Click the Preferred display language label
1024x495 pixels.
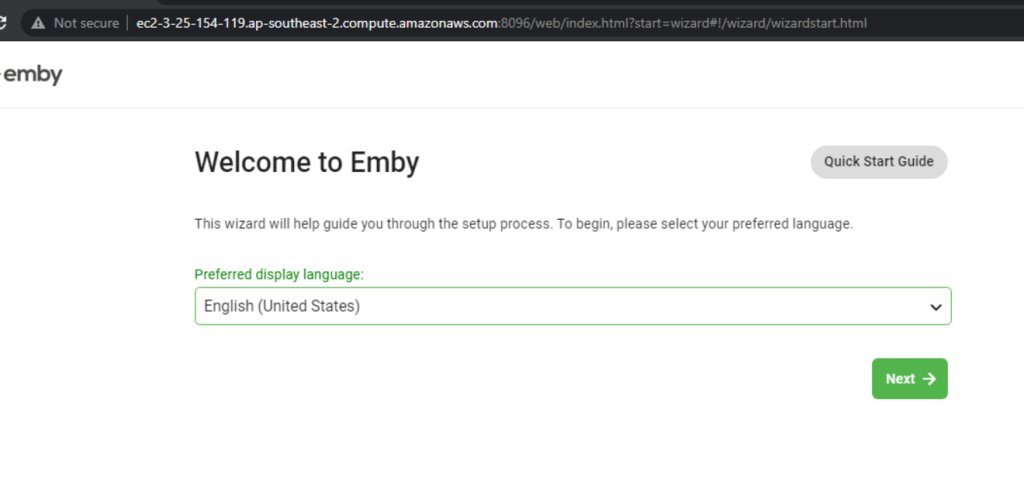click(279, 273)
